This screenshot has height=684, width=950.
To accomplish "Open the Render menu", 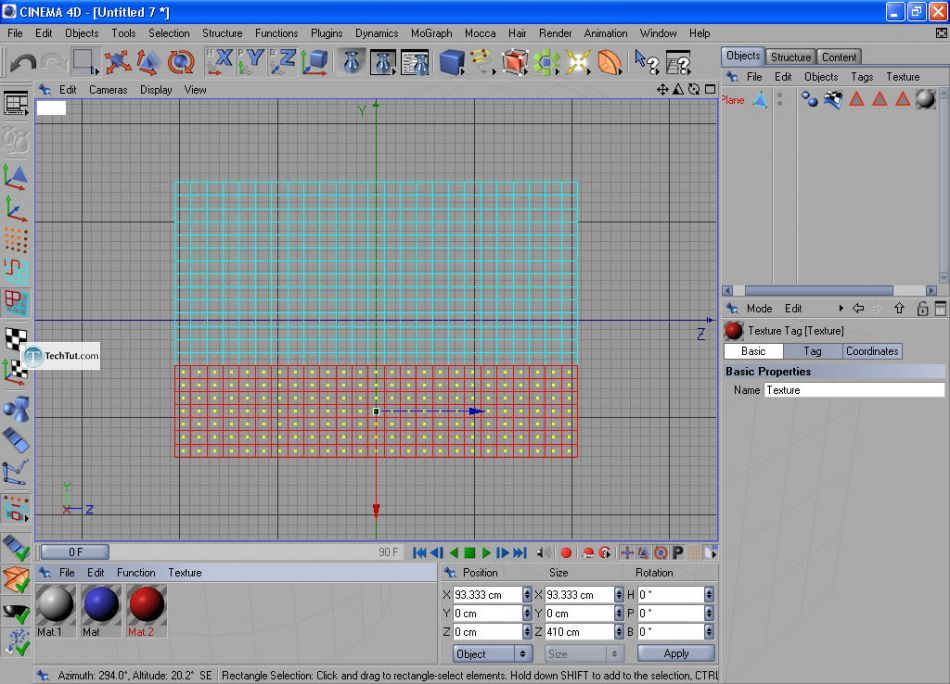I will 555,33.
